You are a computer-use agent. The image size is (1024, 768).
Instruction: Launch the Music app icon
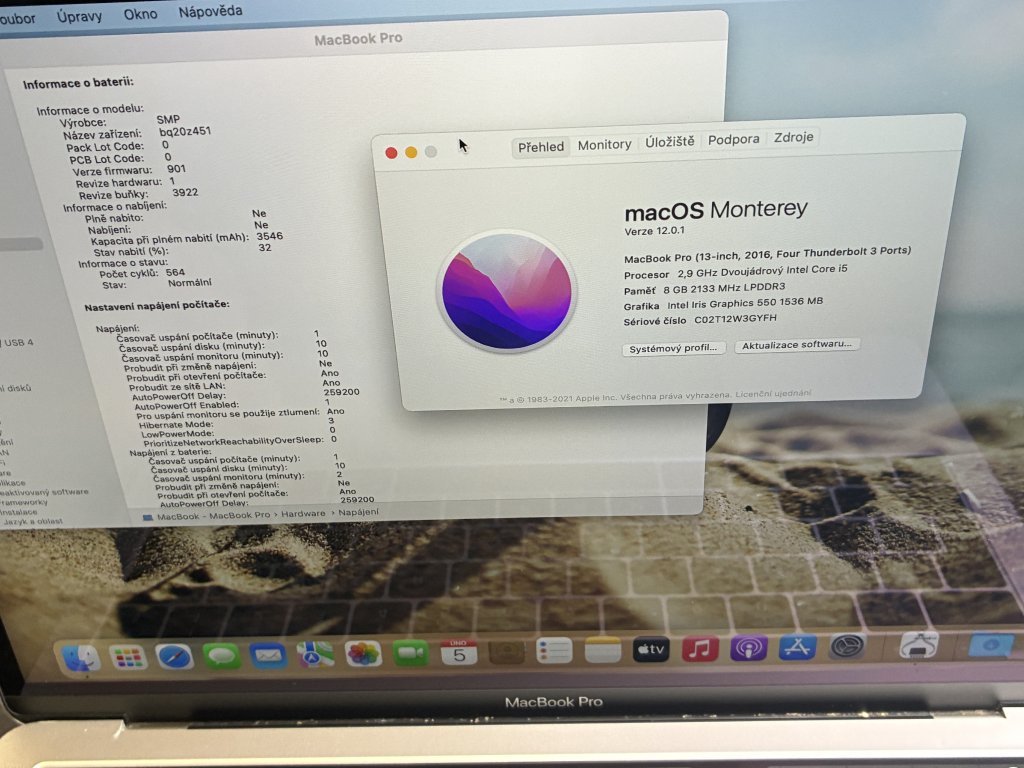[699, 649]
